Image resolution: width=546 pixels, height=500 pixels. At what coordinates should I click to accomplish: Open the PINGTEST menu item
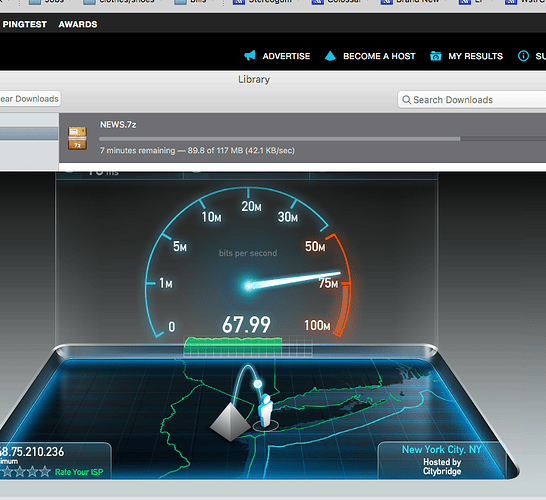coord(24,24)
